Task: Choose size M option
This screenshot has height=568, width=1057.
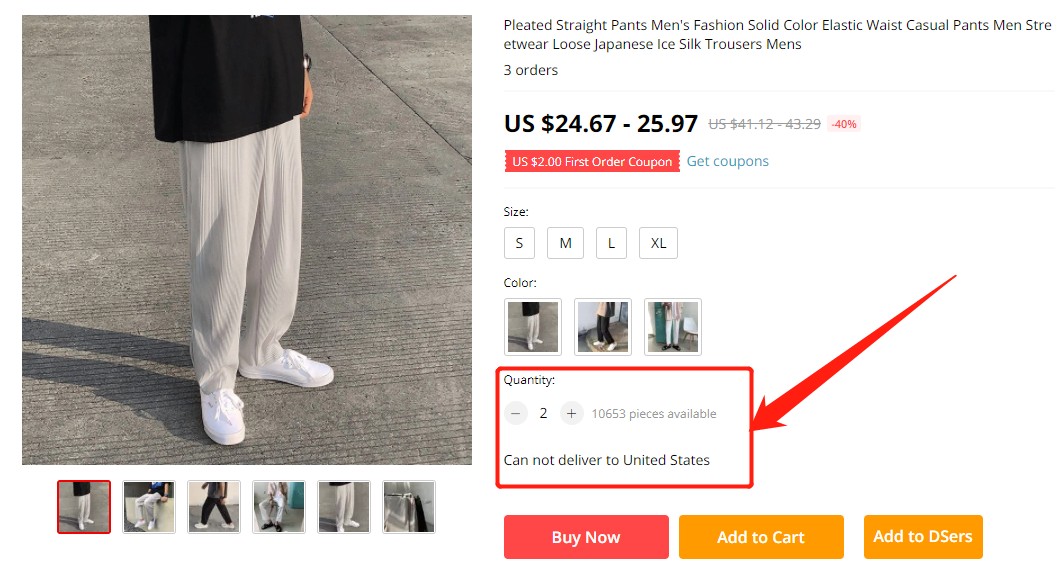Action: (566, 243)
